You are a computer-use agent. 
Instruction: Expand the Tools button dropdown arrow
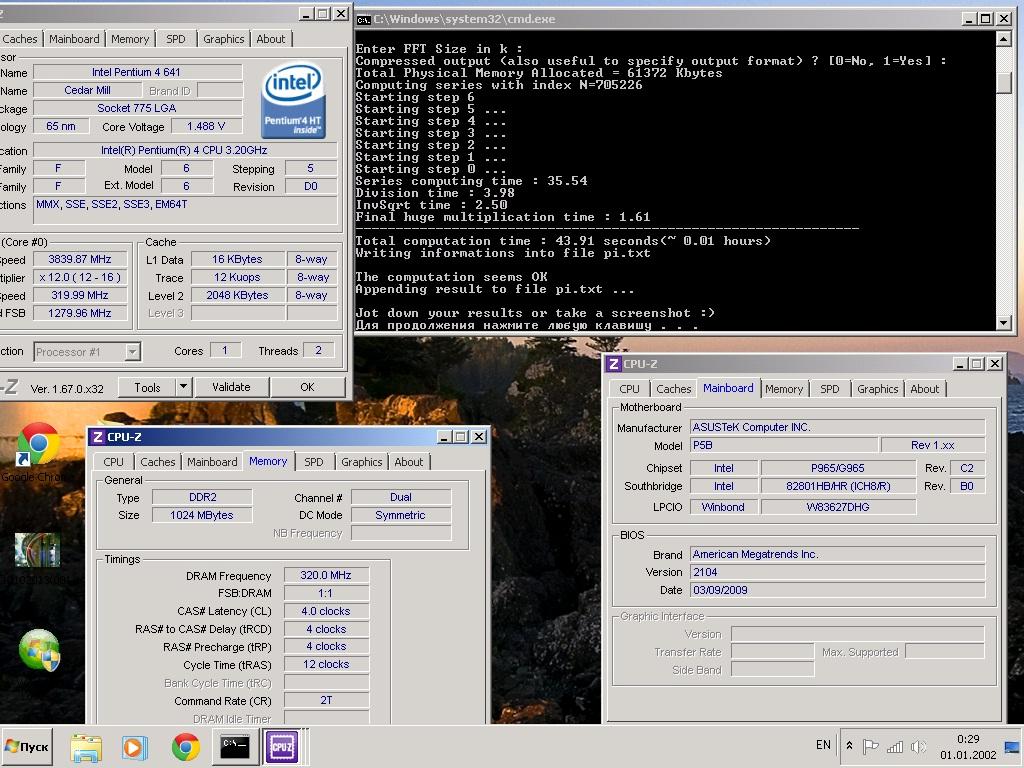coord(184,387)
